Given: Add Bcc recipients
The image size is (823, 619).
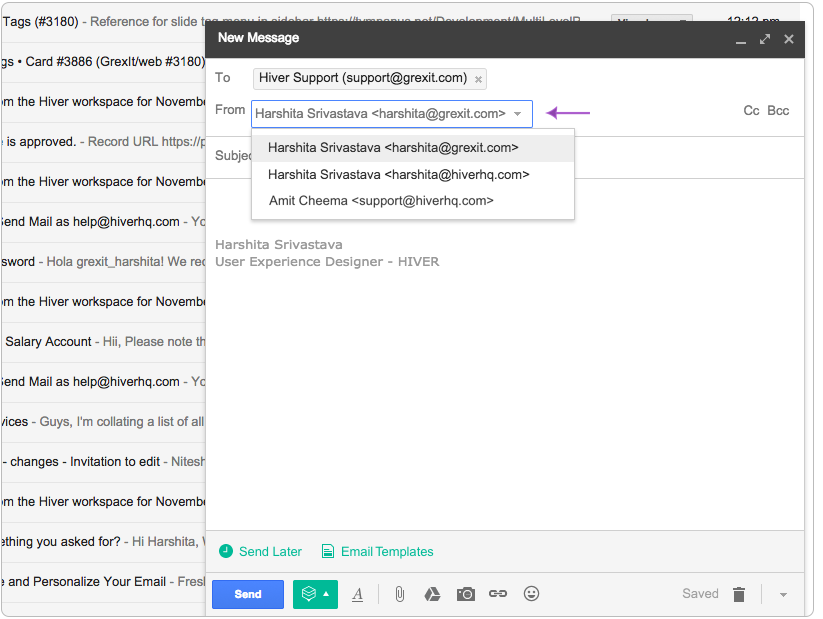Looking at the screenshot, I should (x=778, y=110).
